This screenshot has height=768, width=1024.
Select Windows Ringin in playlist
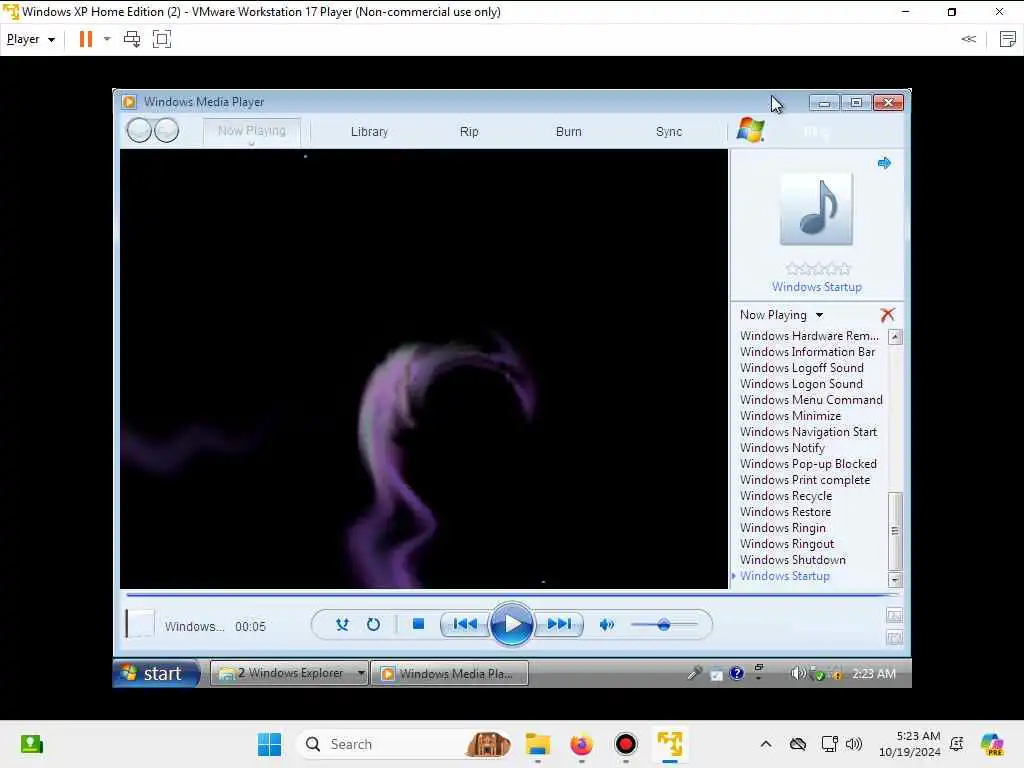[x=782, y=528]
